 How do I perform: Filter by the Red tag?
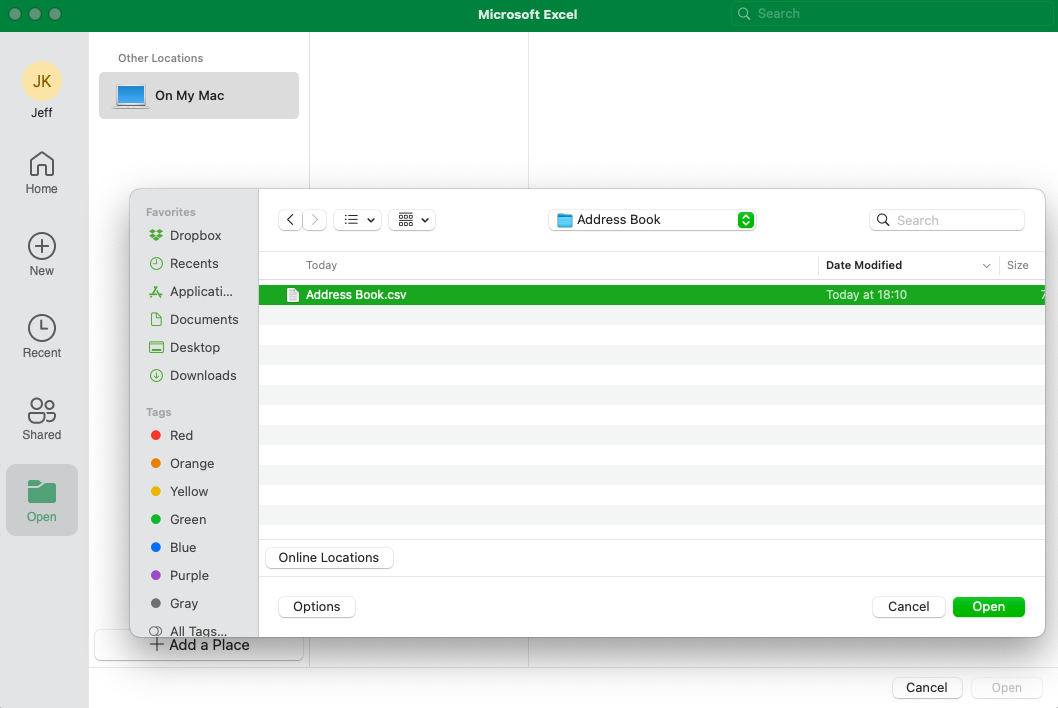coord(172,435)
